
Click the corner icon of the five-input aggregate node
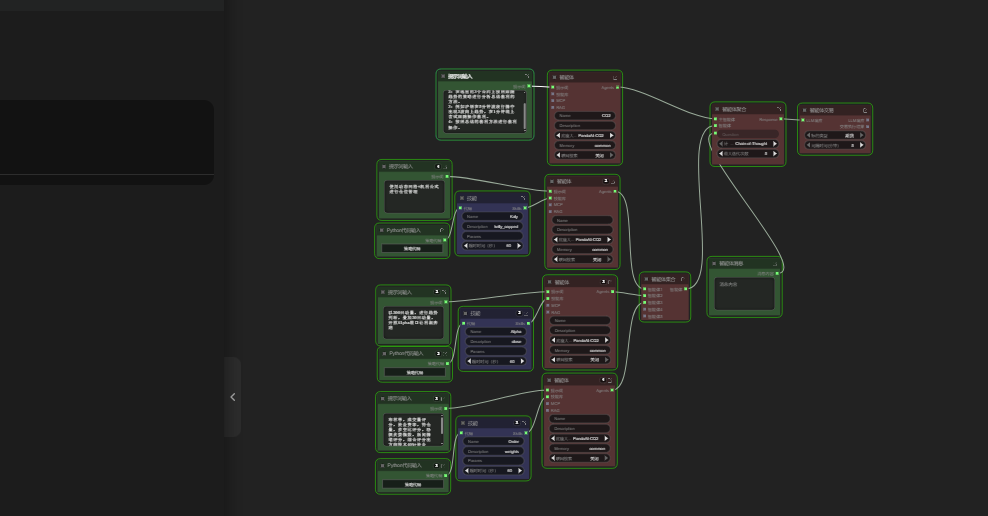[x=682, y=279]
